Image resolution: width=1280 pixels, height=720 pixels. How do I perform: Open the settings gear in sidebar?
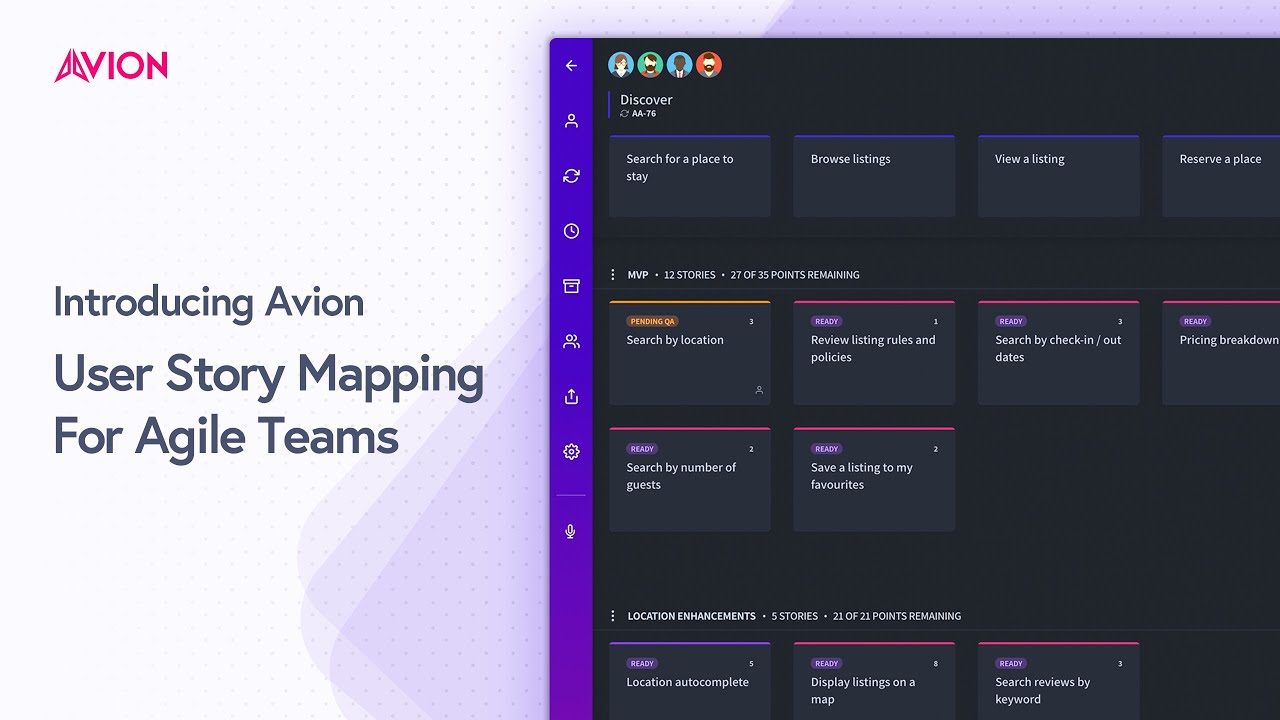(571, 451)
